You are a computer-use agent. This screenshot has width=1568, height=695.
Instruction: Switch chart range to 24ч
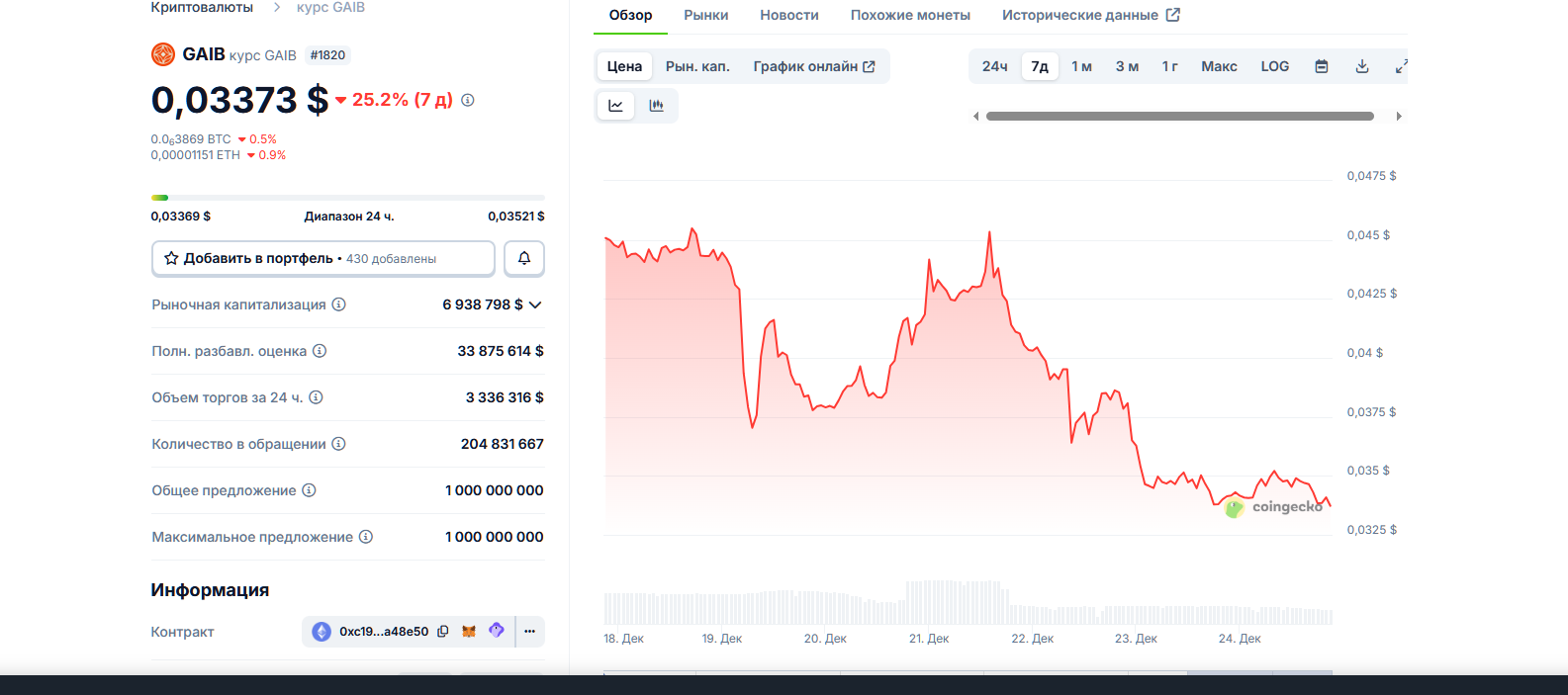(994, 66)
